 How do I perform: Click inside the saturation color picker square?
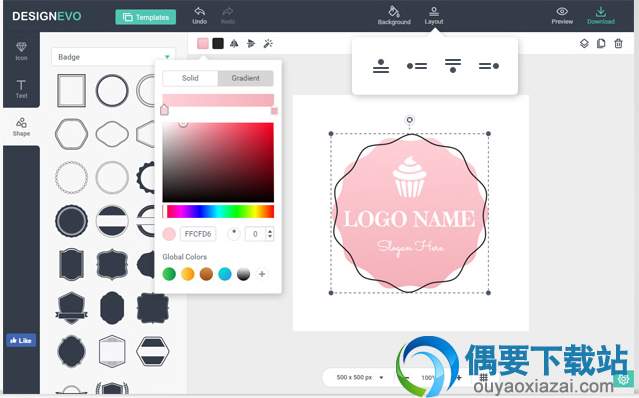(x=218, y=162)
